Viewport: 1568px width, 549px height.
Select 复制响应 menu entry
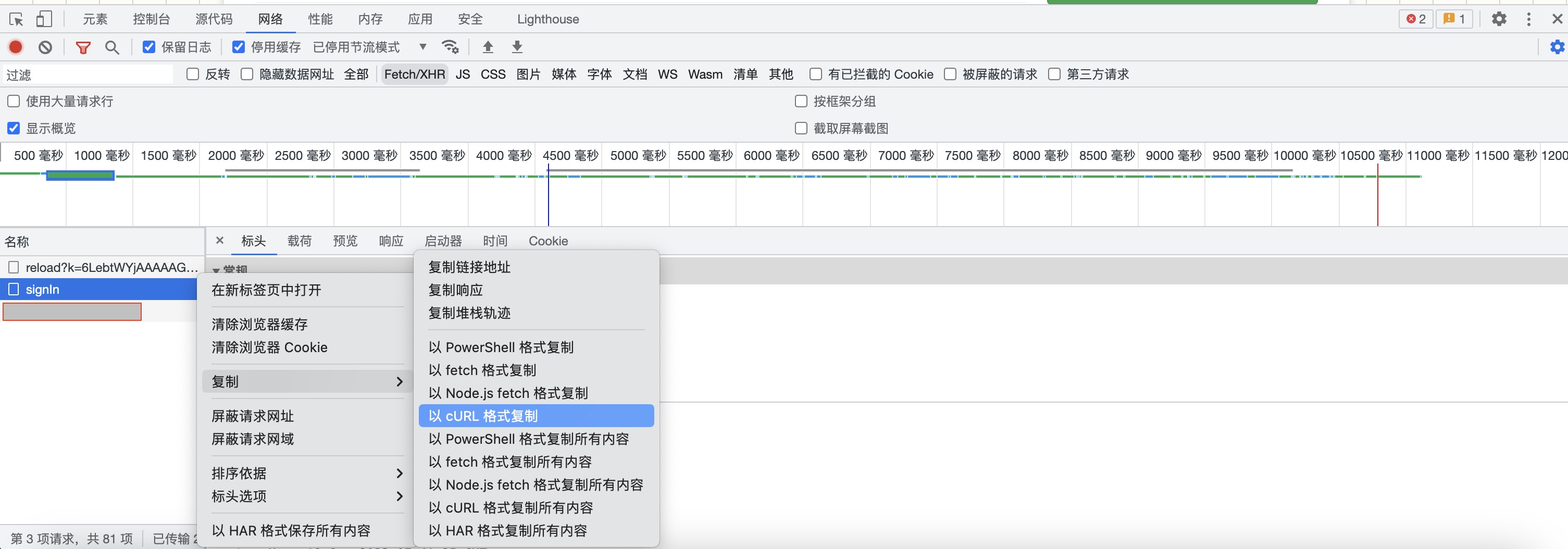click(x=536, y=290)
